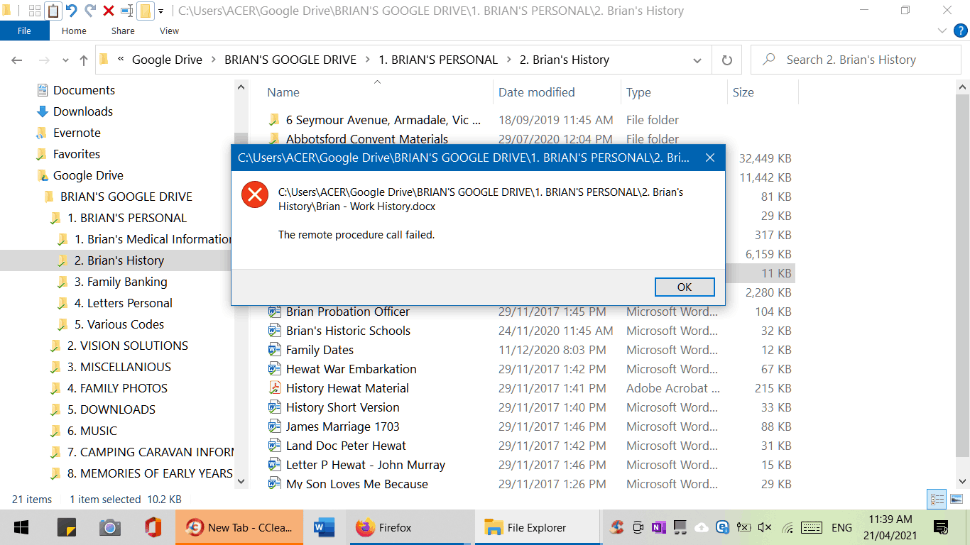Open the Windows Start menu
Viewport: 970px width, 545px height.
(21, 528)
